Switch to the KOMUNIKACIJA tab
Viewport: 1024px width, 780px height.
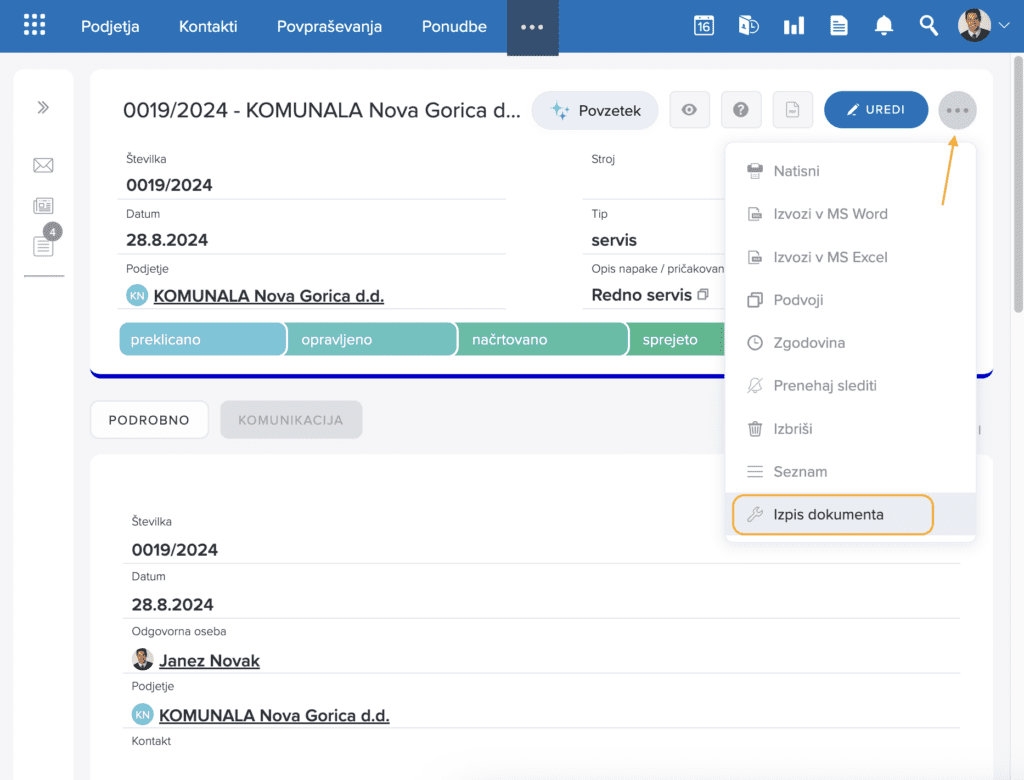[291, 420]
